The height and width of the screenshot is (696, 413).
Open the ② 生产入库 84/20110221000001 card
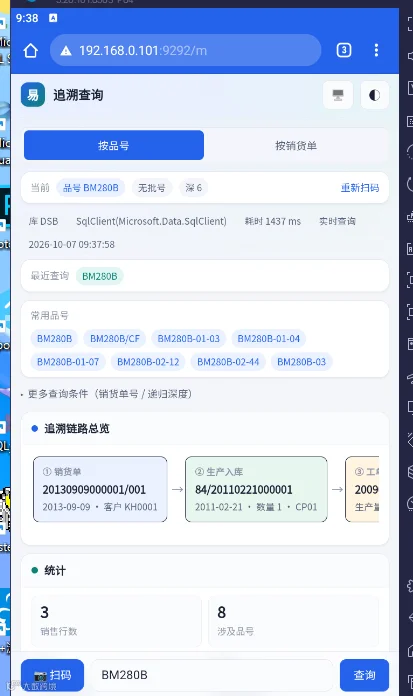click(x=256, y=489)
